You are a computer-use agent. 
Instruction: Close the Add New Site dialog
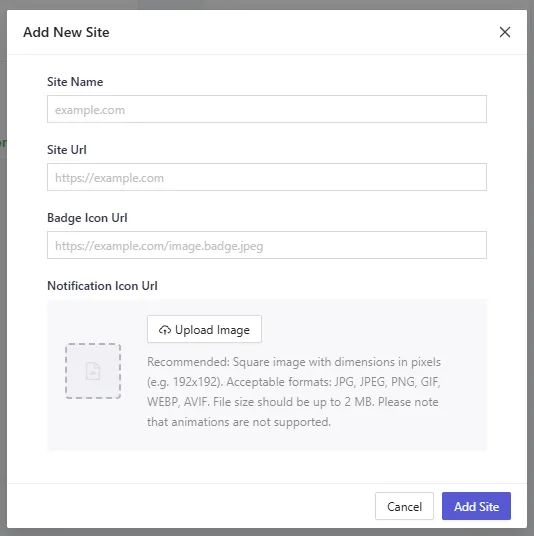click(x=505, y=32)
